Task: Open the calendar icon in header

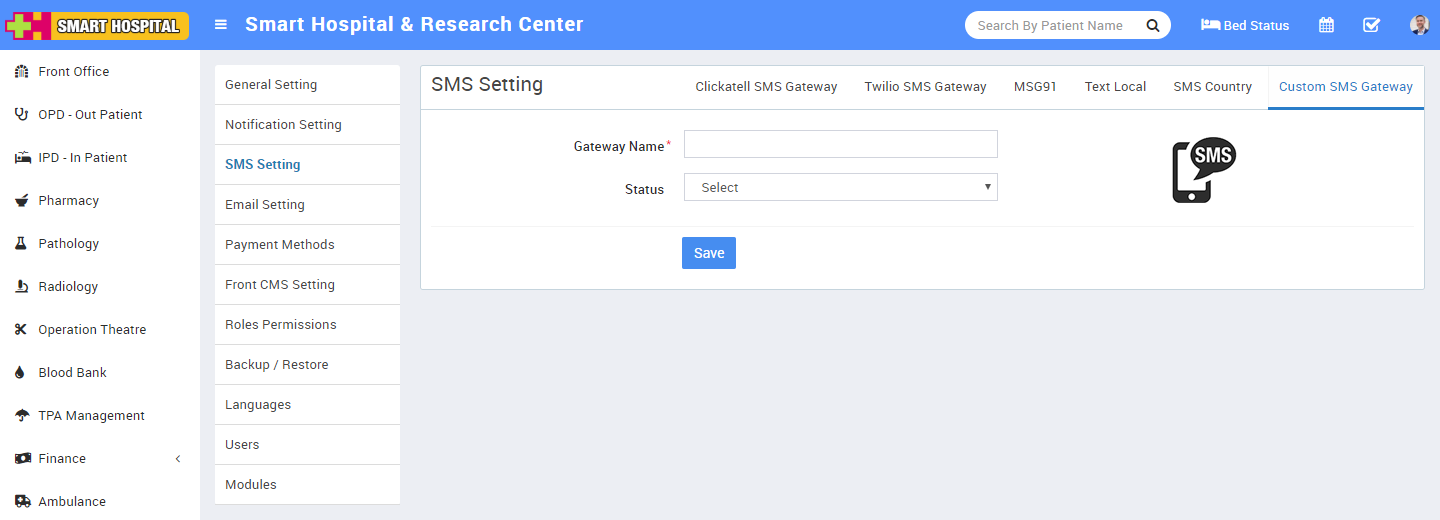Action: click(1326, 25)
